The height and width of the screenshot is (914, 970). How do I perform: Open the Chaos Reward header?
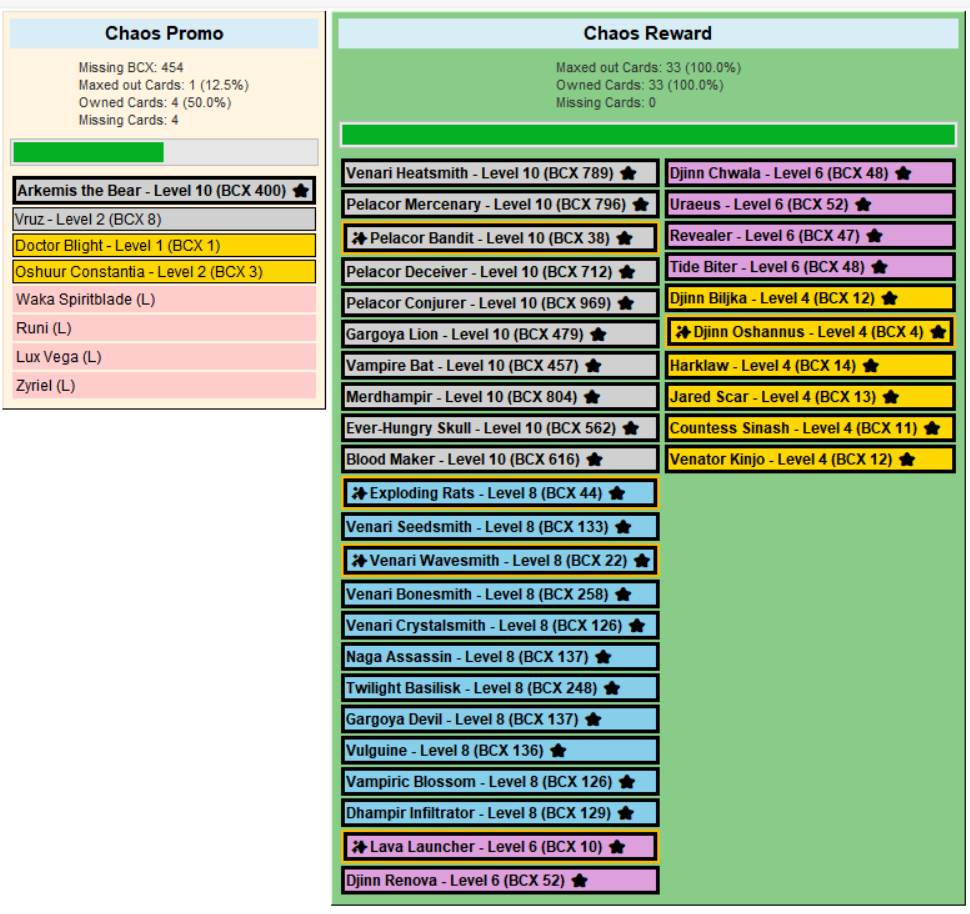[x=648, y=33]
